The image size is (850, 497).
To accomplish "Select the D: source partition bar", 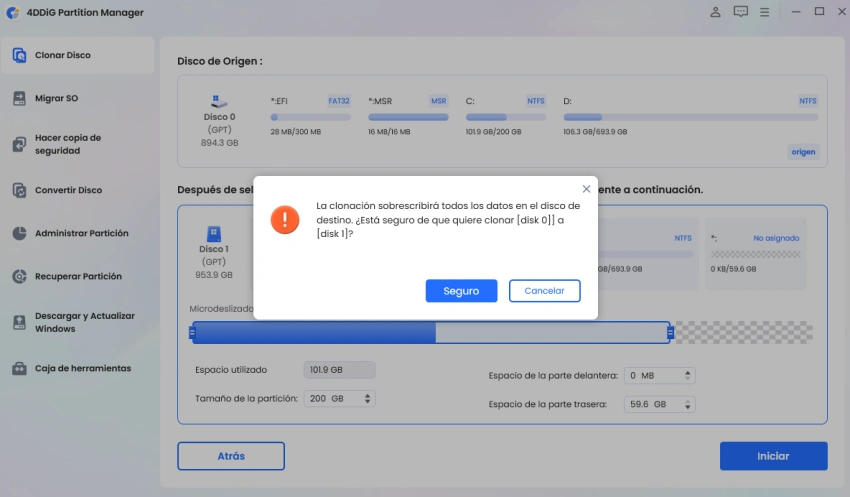I will (691, 117).
